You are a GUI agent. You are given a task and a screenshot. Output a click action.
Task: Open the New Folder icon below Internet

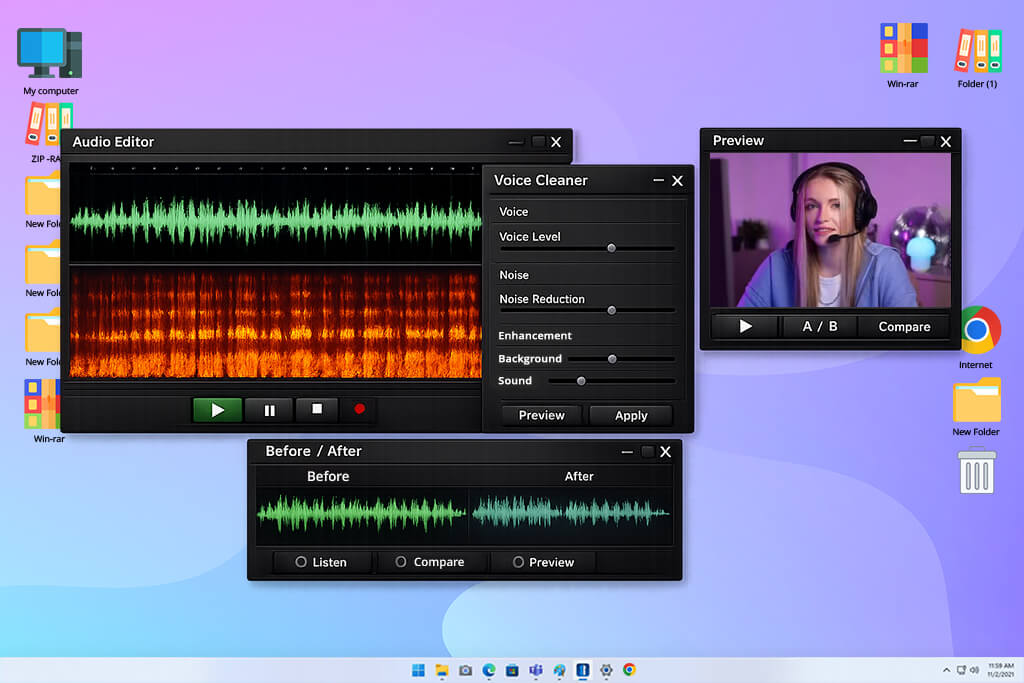coord(976,406)
